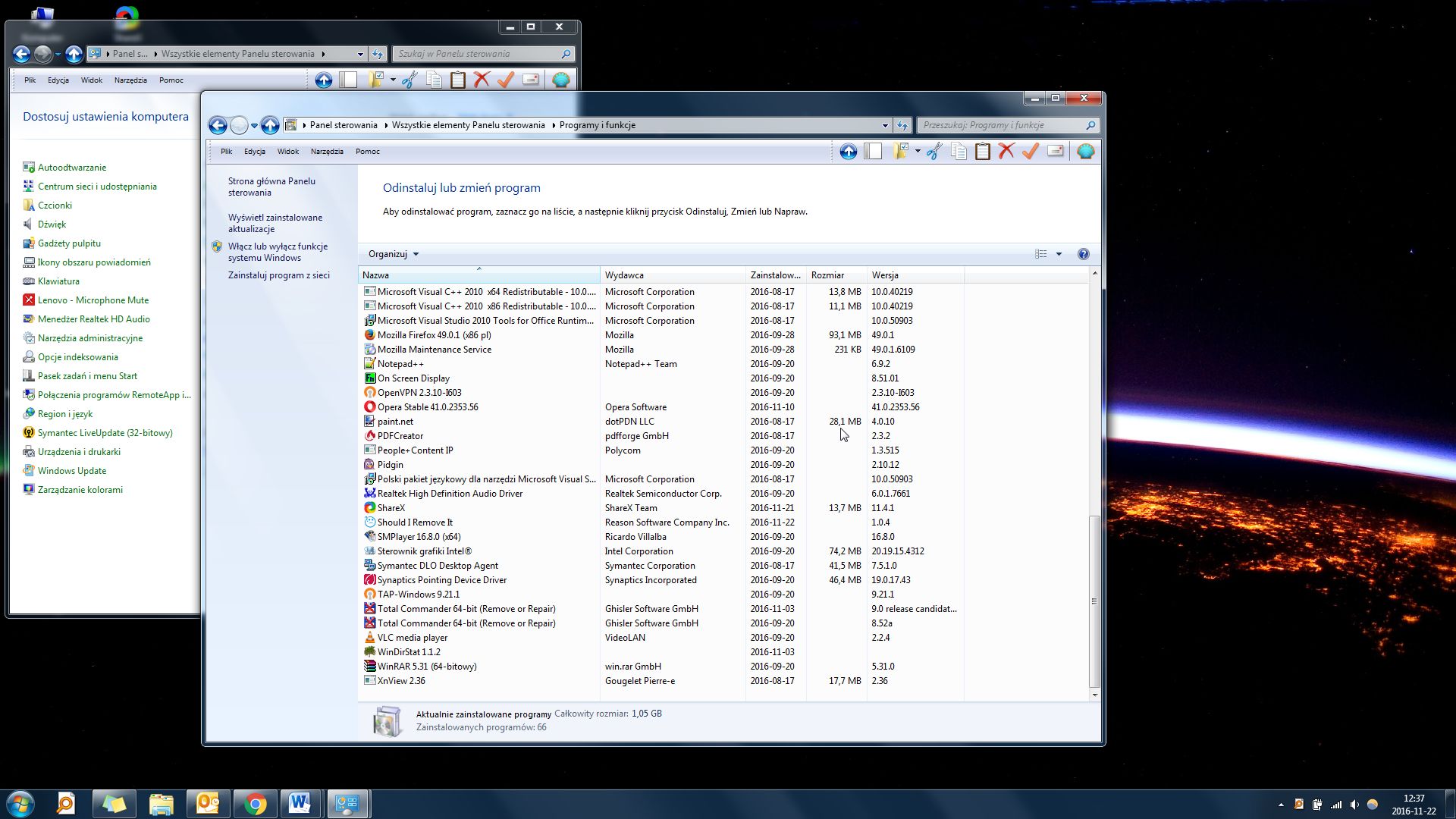Click the globe icon in back Panel sterowania window
The width and height of the screenshot is (1456, 819).
tap(561, 80)
